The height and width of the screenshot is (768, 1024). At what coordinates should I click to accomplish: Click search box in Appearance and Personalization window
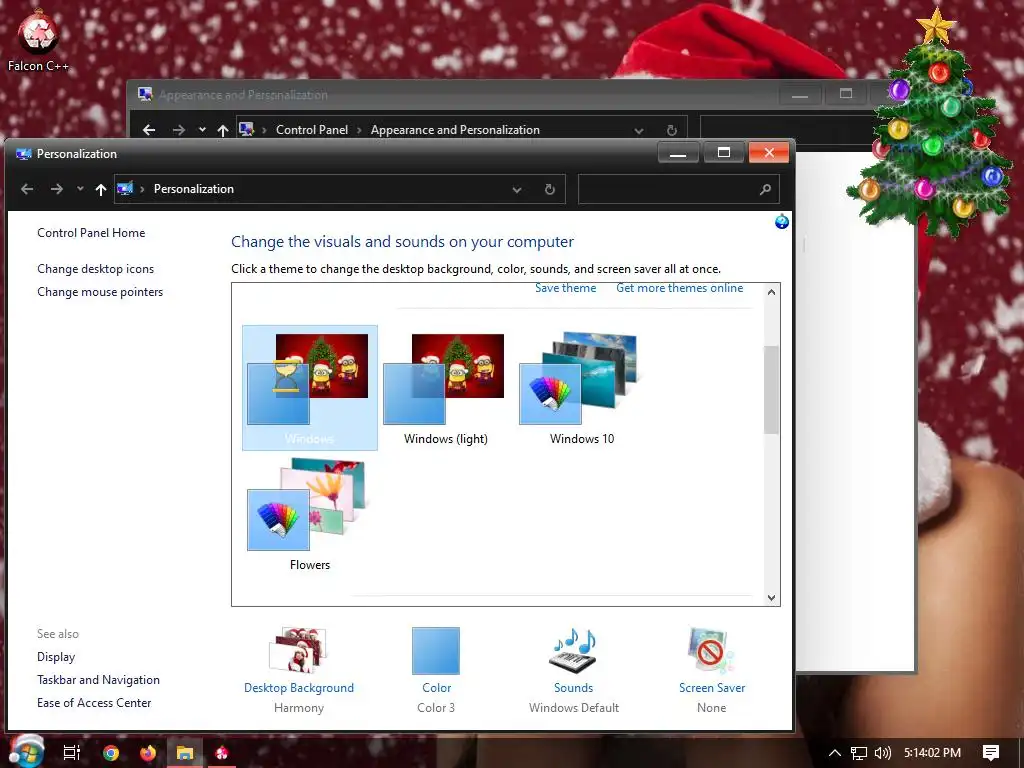tap(787, 129)
